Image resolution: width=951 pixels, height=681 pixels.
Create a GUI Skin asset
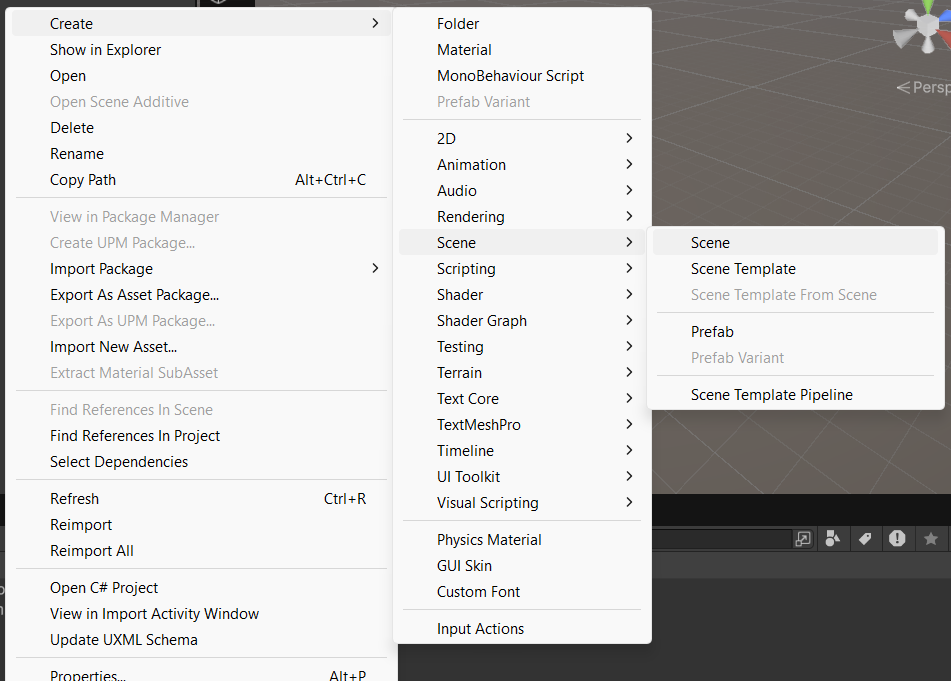point(522,566)
